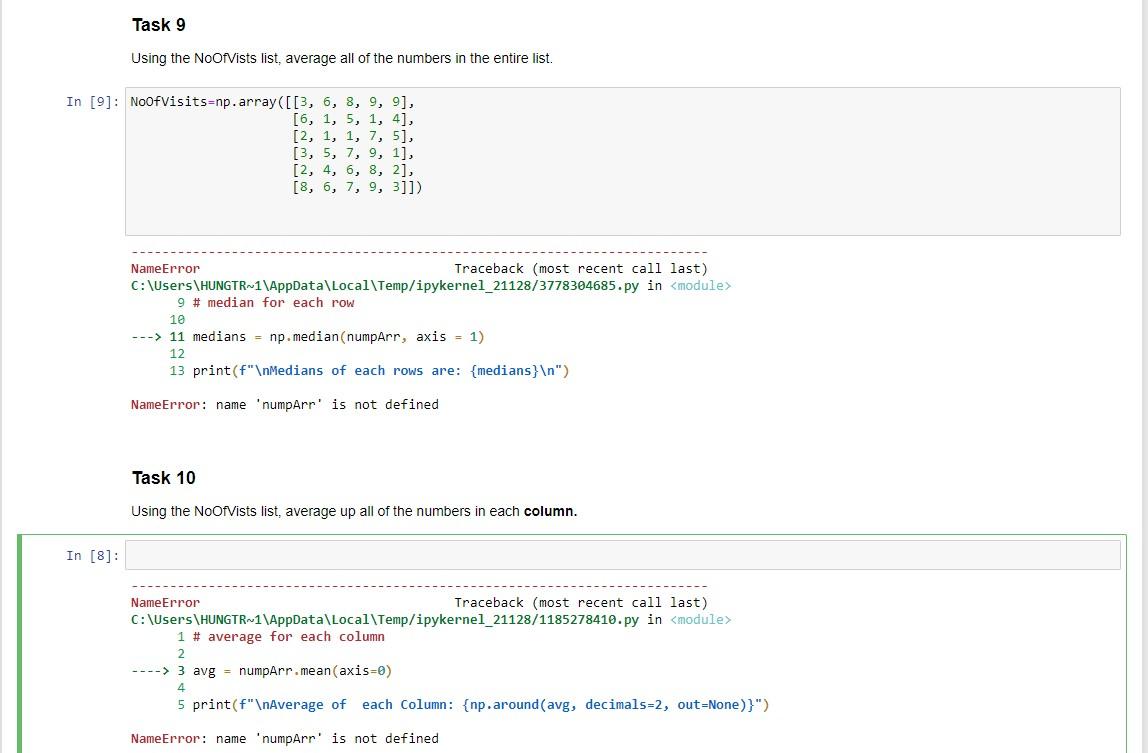Click the empty Task 10 code cell
1148x753 pixels.
622,555
